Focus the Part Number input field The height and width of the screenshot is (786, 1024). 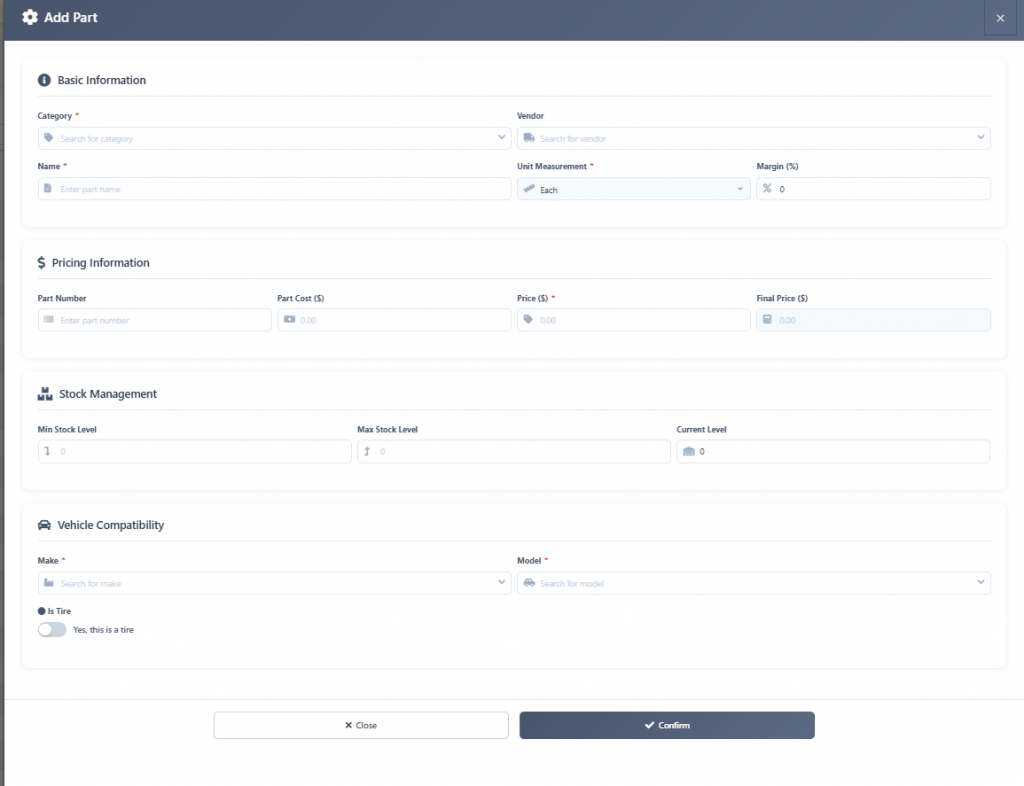point(160,320)
